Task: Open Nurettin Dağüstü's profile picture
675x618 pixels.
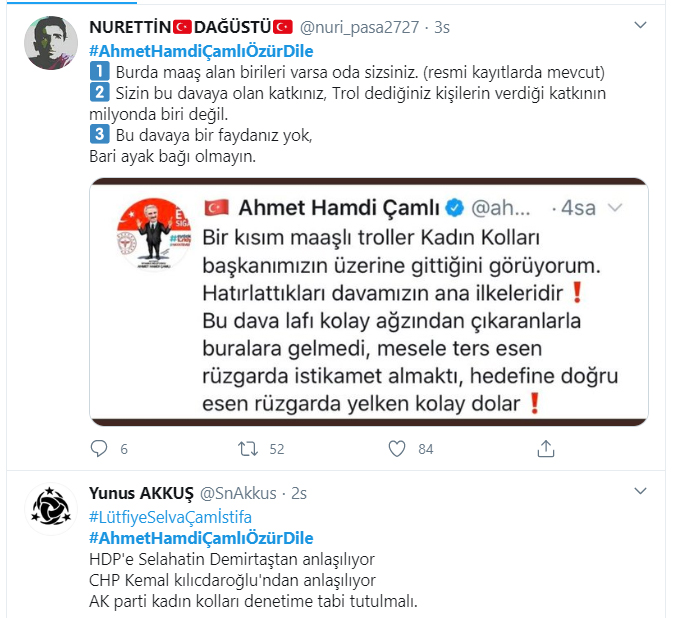Action: coord(51,43)
